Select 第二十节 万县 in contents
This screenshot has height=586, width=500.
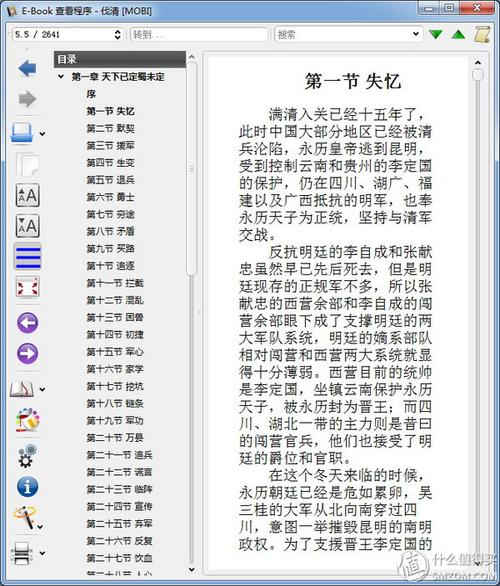(115, 438)
